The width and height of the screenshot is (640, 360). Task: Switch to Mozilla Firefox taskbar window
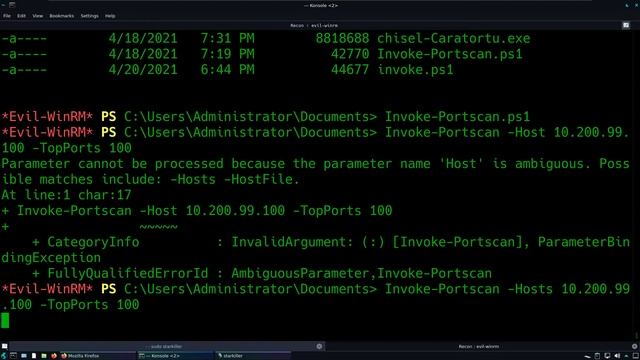[x=98, y=356]
